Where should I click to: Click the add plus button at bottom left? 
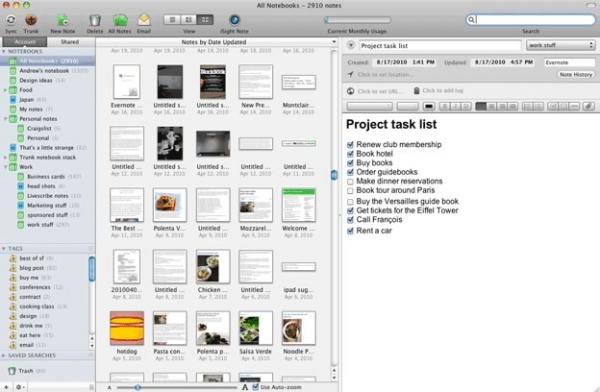[x=6, y=387]
